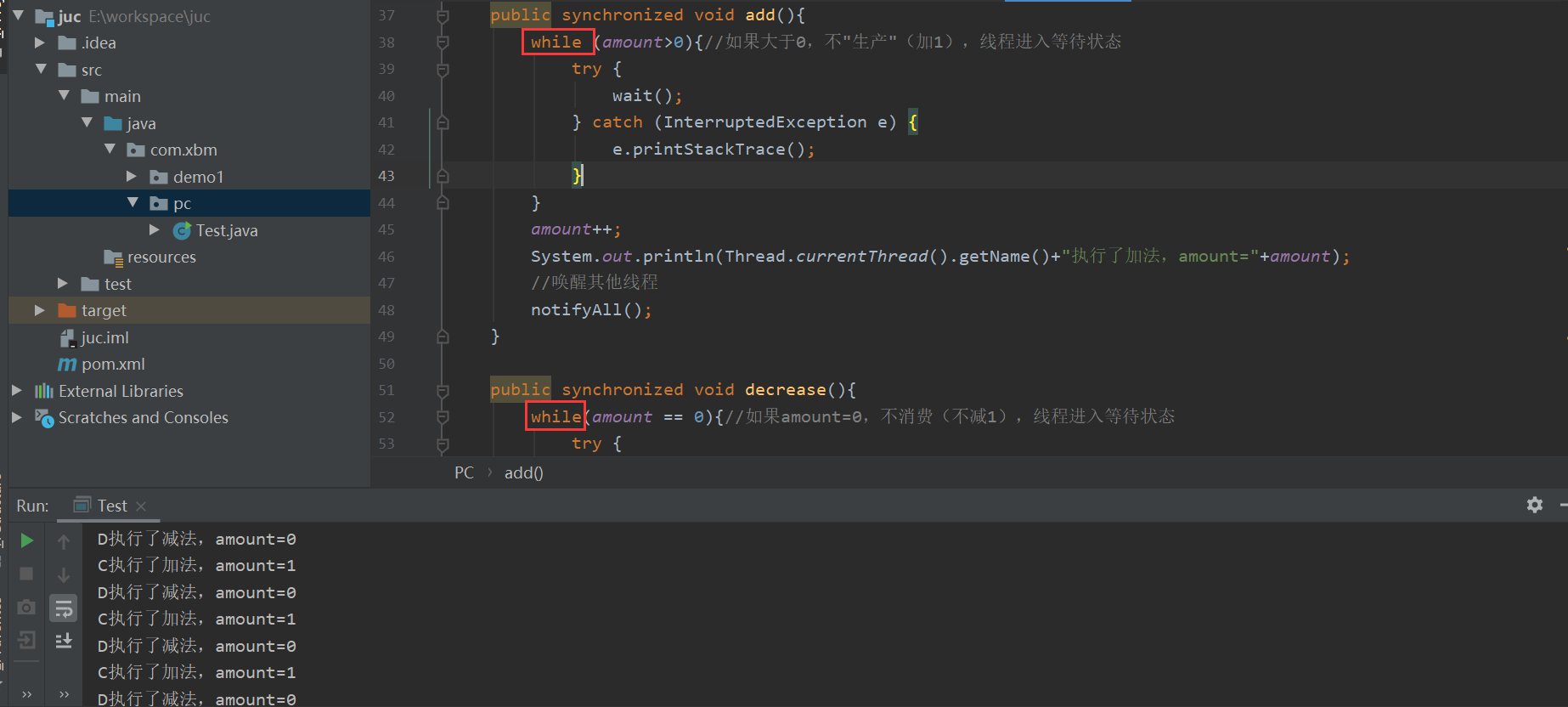The image size is (1568, 707).
Task: Expand External Libraries node
Action: click(17, 391)
